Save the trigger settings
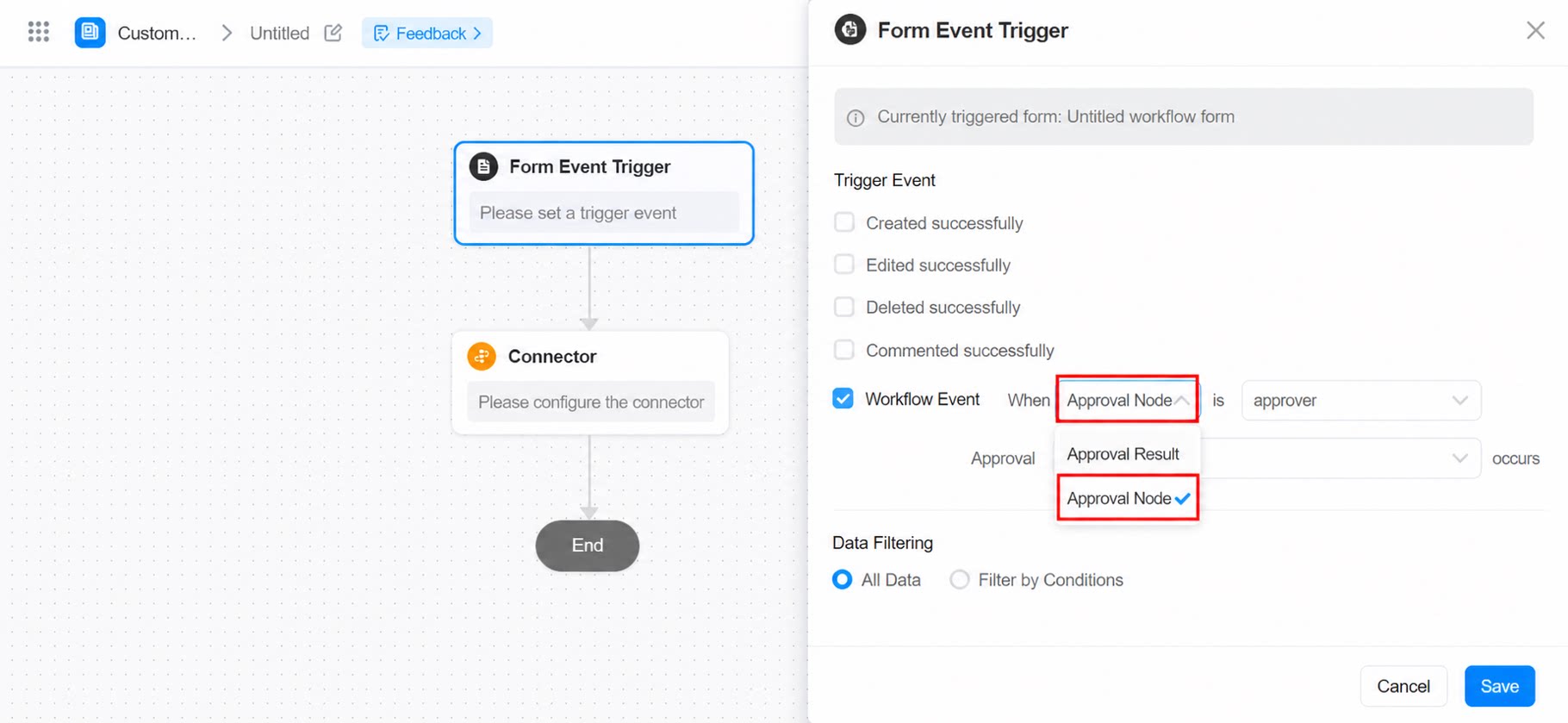 [x=1499, y=686]
